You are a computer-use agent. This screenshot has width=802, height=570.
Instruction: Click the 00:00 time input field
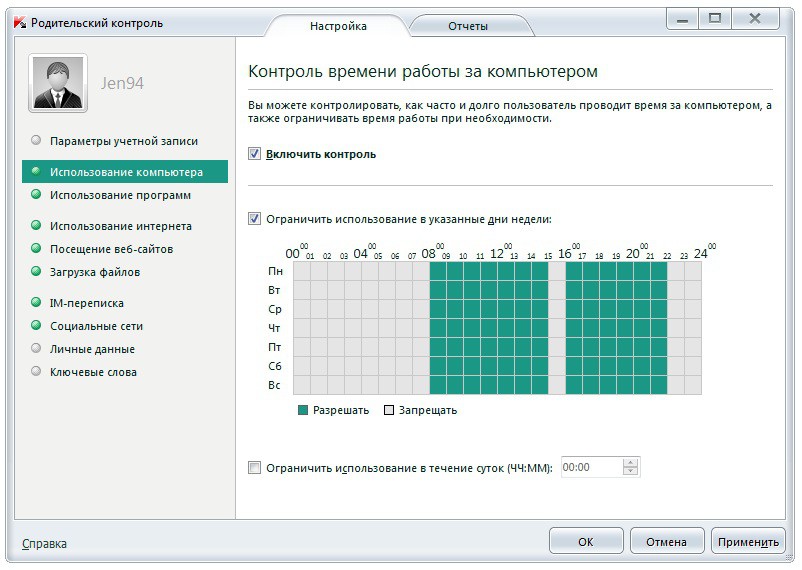point(590,467)
